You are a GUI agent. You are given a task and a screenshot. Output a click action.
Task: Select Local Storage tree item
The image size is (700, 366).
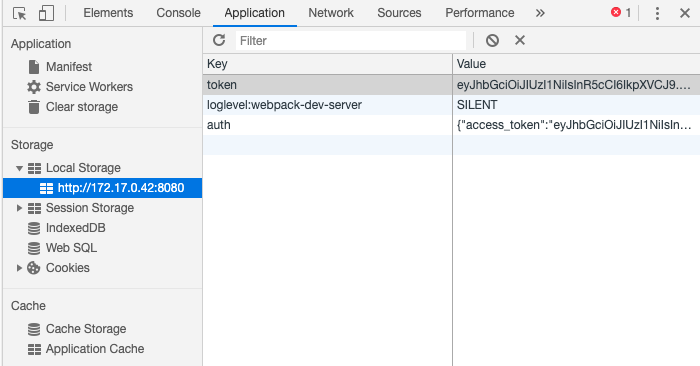coord(83,168)
